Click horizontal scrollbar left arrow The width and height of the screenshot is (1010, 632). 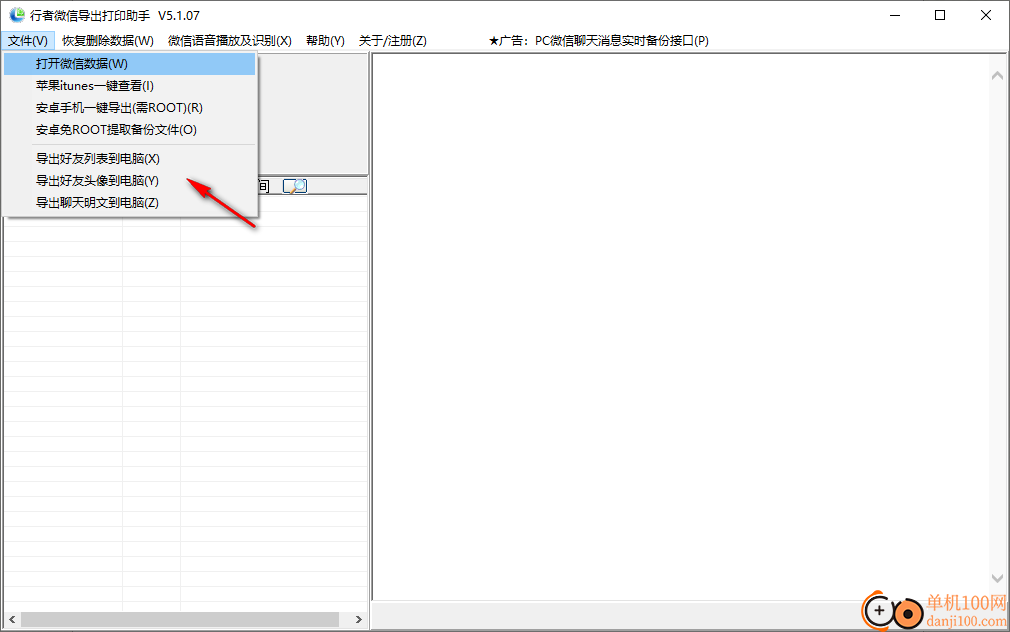pos(12,620)
